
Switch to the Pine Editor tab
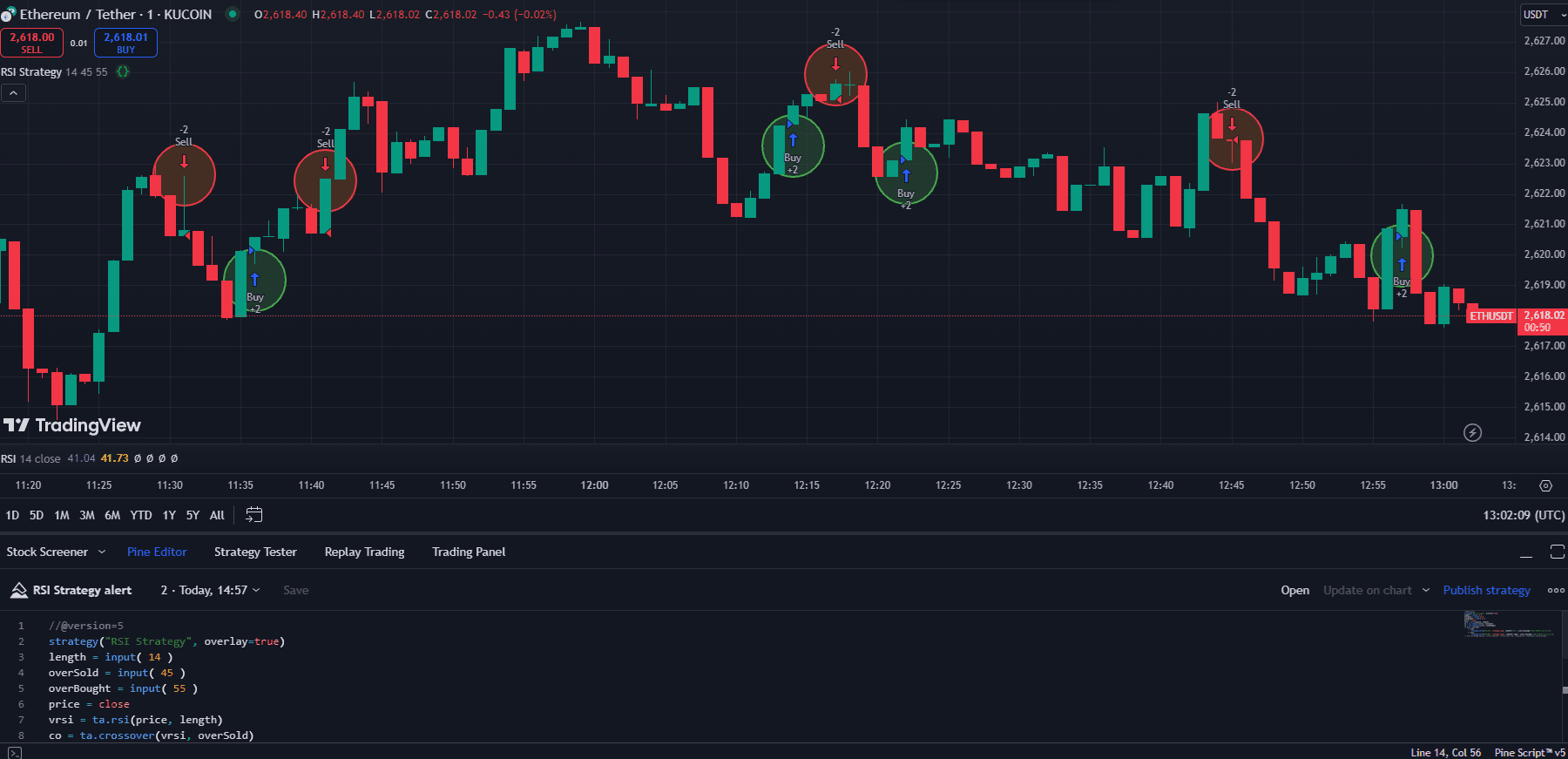157,552
